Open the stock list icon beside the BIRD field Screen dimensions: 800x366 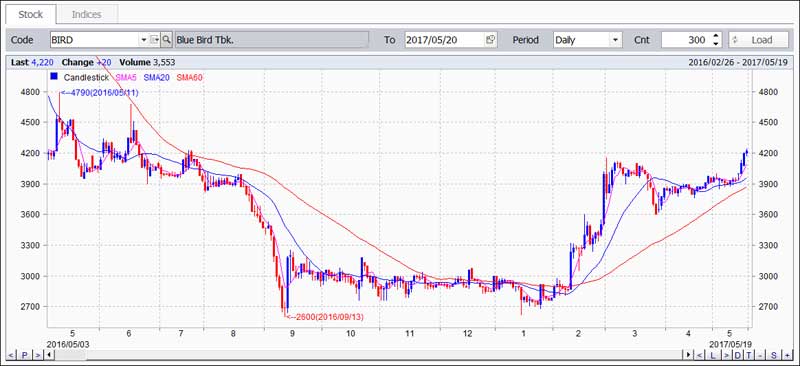(155, 39)
